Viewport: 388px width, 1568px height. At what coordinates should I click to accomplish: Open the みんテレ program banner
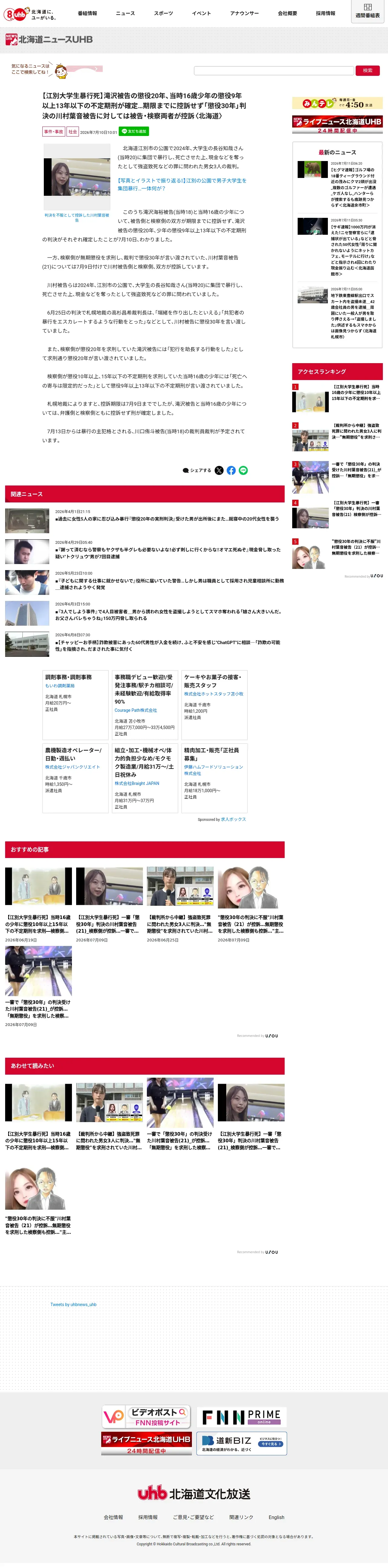[x=338, y=104]
